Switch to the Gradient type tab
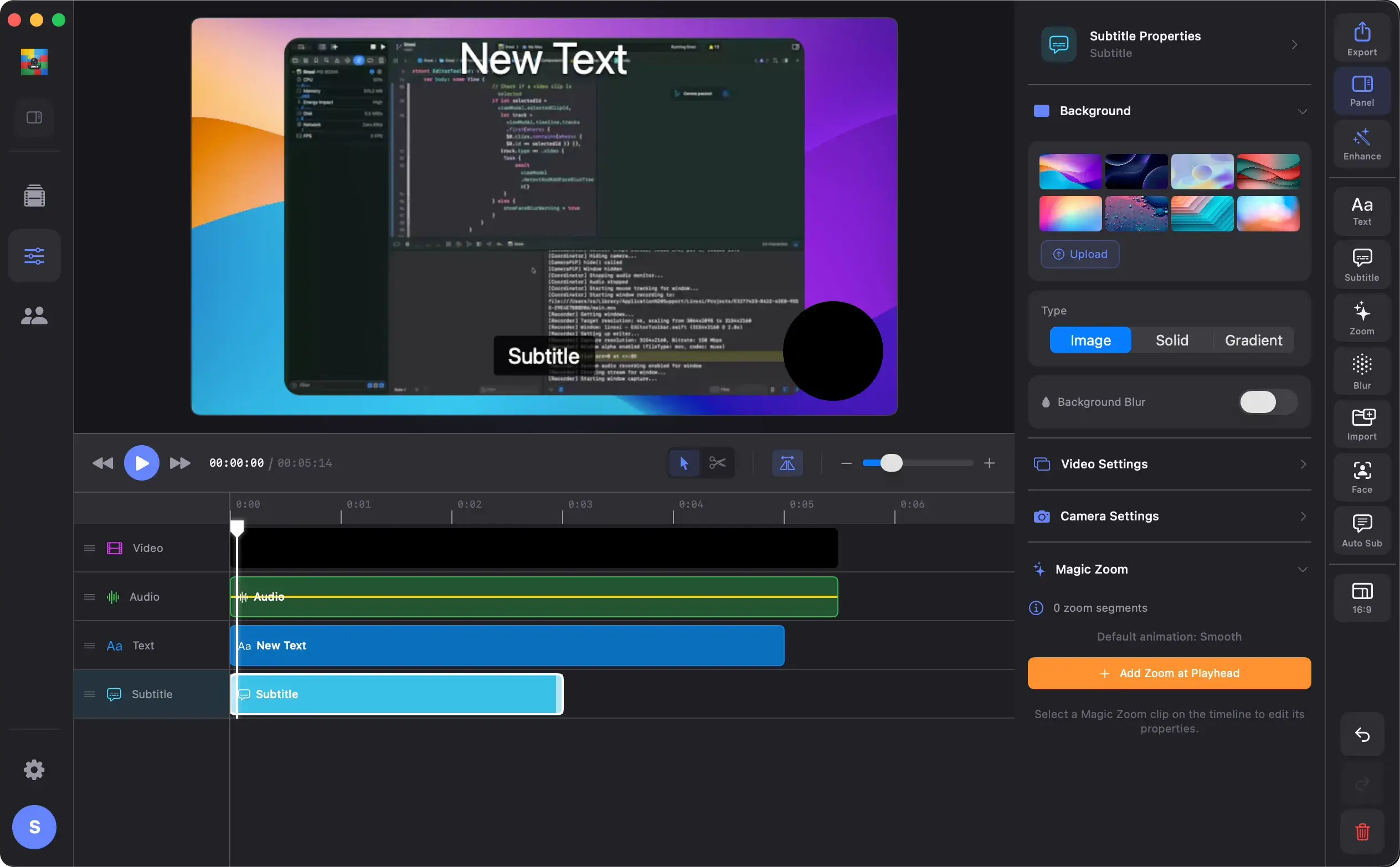 point(1253,340)
